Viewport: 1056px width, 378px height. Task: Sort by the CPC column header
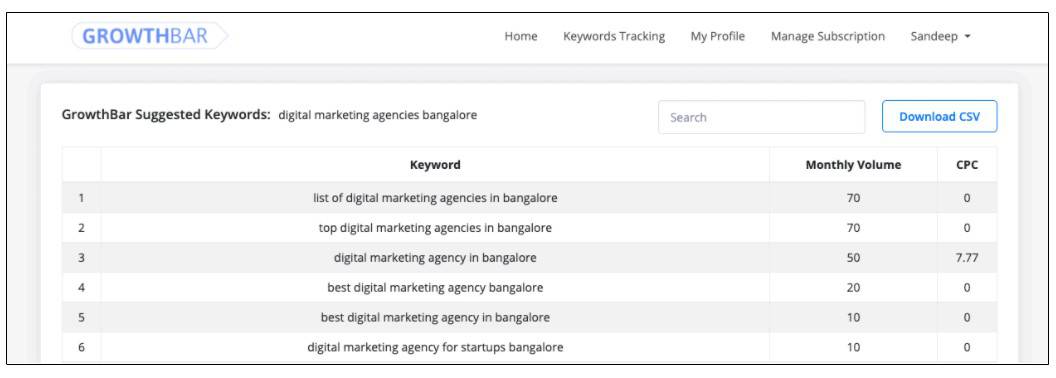point(966,164)
